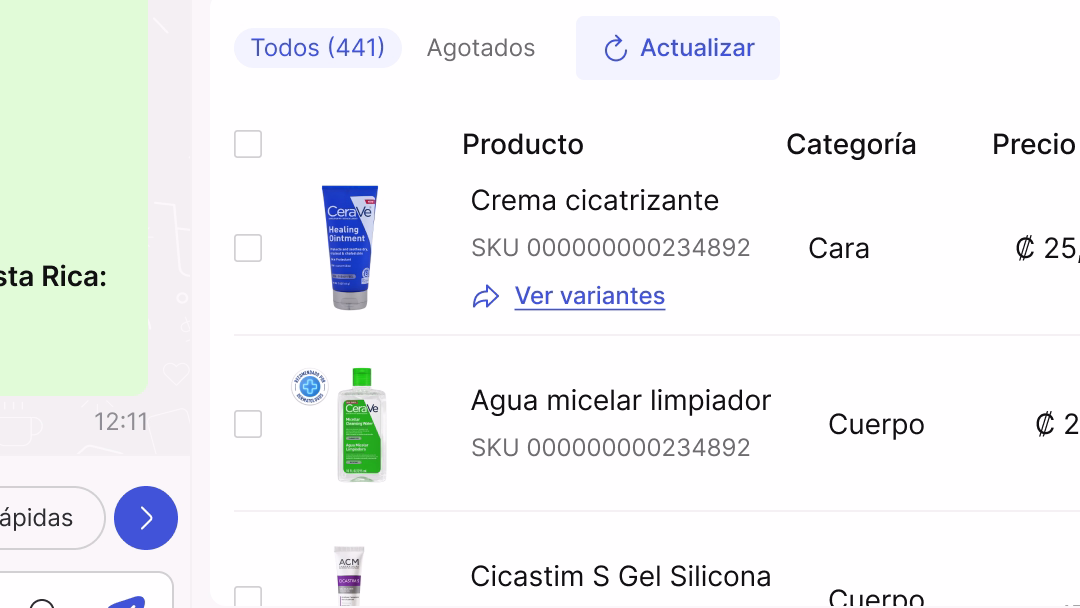Open the CeraVe Healing Ointment product image
Viewport: 1080px width, 608px height.
pos(350,247)
